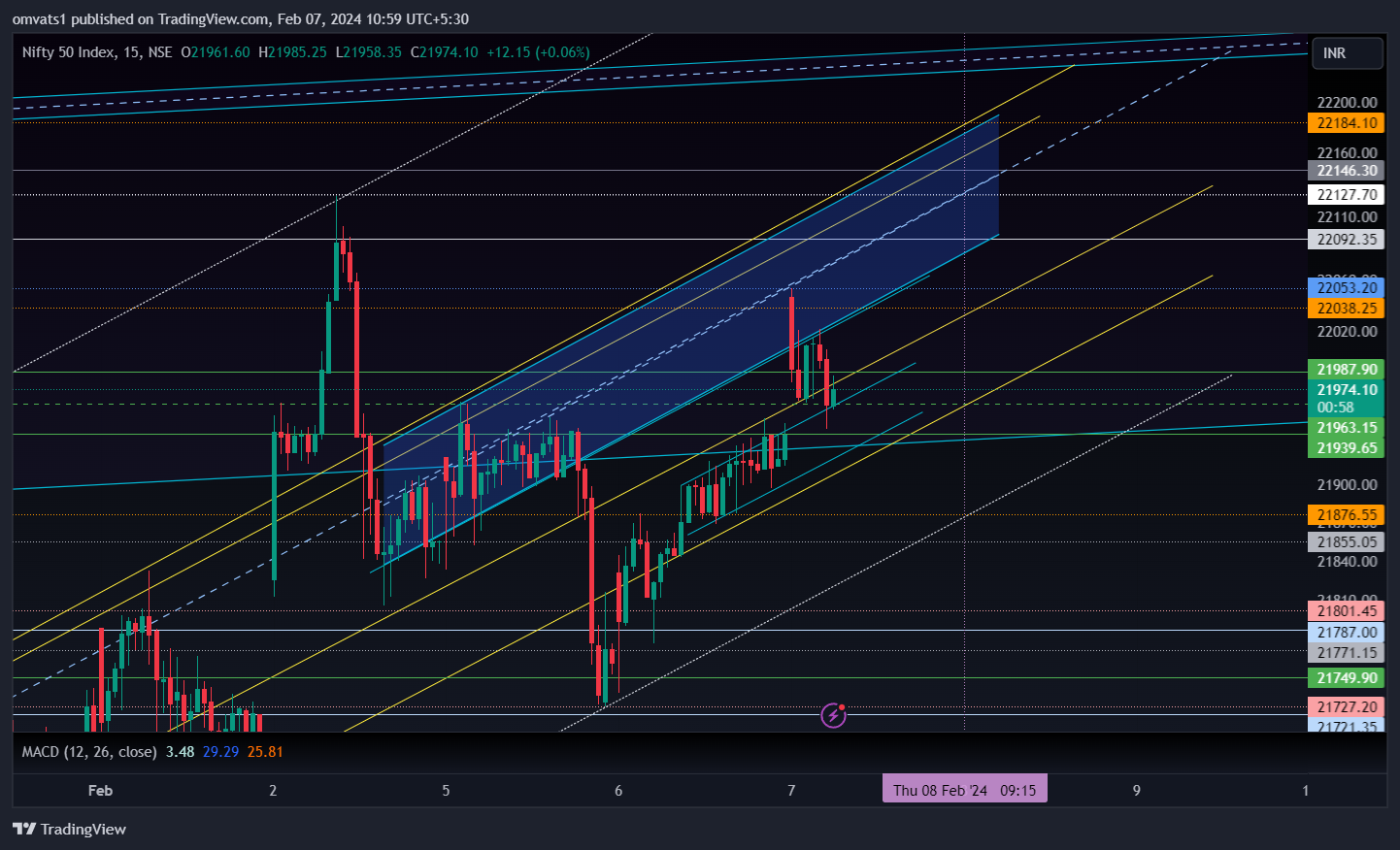
Task: Click the +12.15 (+0.06%) change value
Action: tap(538, 52)
